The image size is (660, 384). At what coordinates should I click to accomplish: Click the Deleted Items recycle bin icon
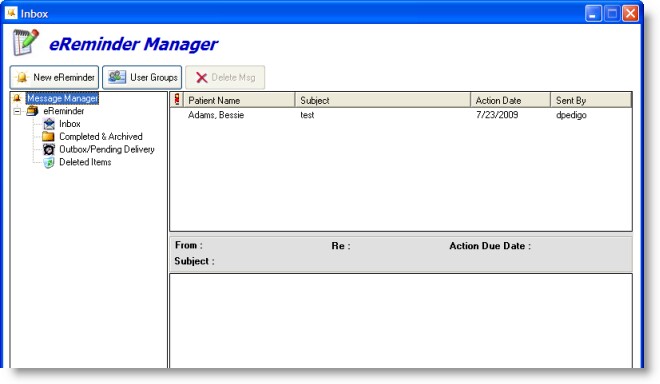point(49,163)
